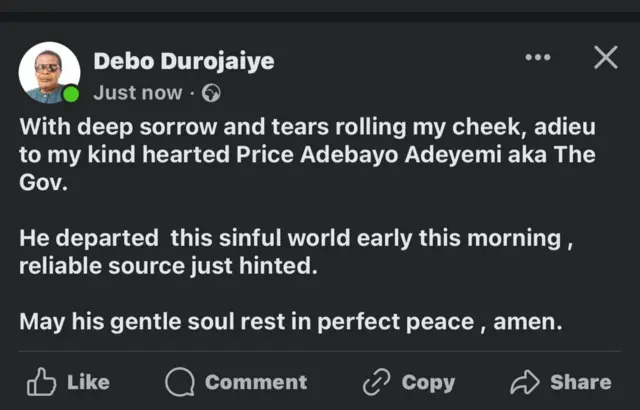
Task: Click the arrow Share icon
Action: coord(525,382)
